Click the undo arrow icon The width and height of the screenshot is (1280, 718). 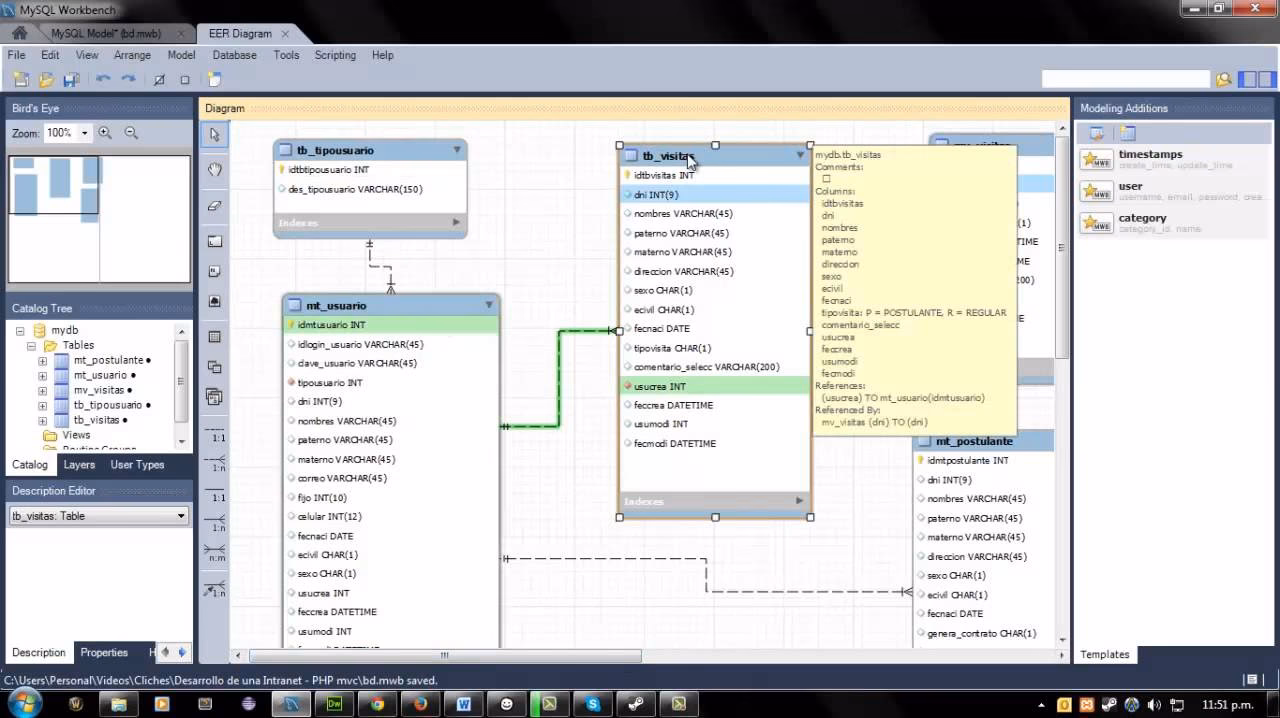point(103,79)
